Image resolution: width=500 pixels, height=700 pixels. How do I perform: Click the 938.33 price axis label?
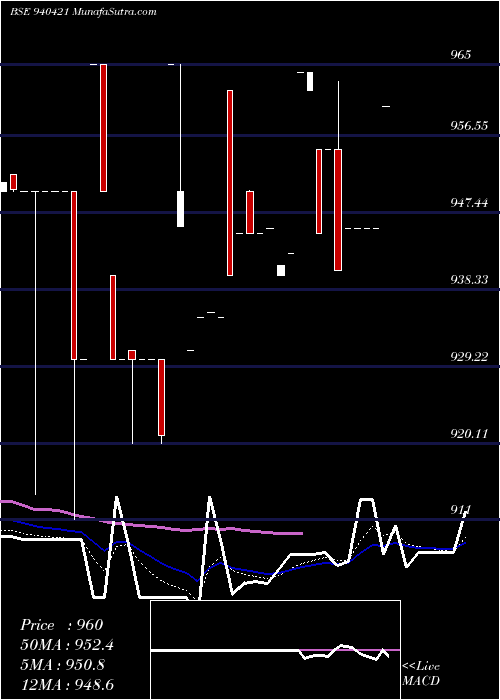(x=469, y=280)
